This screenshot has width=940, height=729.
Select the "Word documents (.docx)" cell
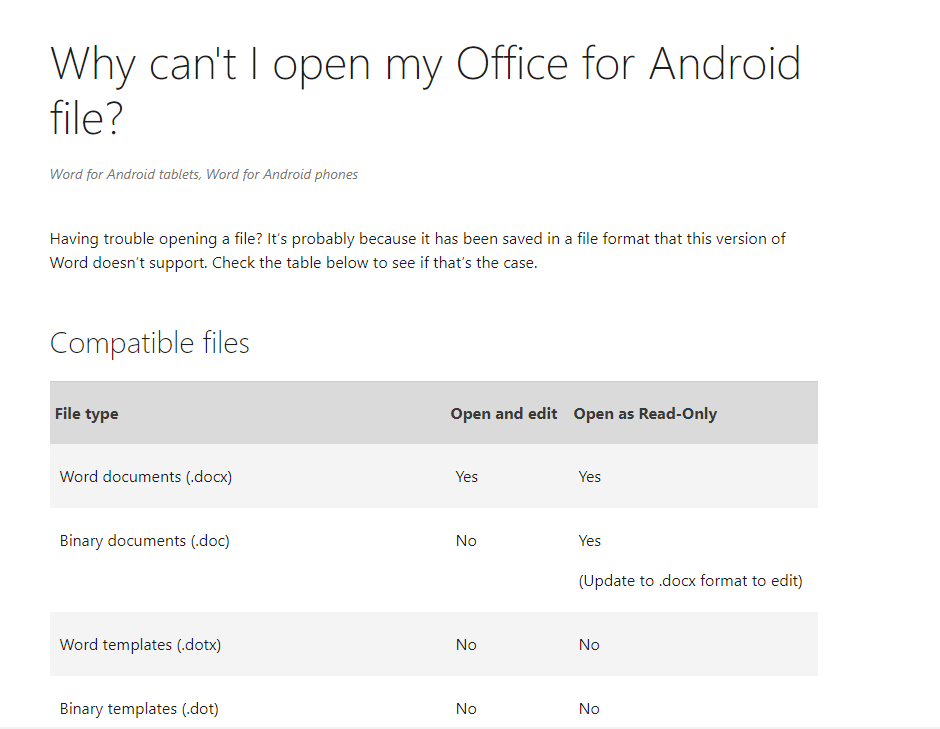pyautogui.click(x=146, y=477)
